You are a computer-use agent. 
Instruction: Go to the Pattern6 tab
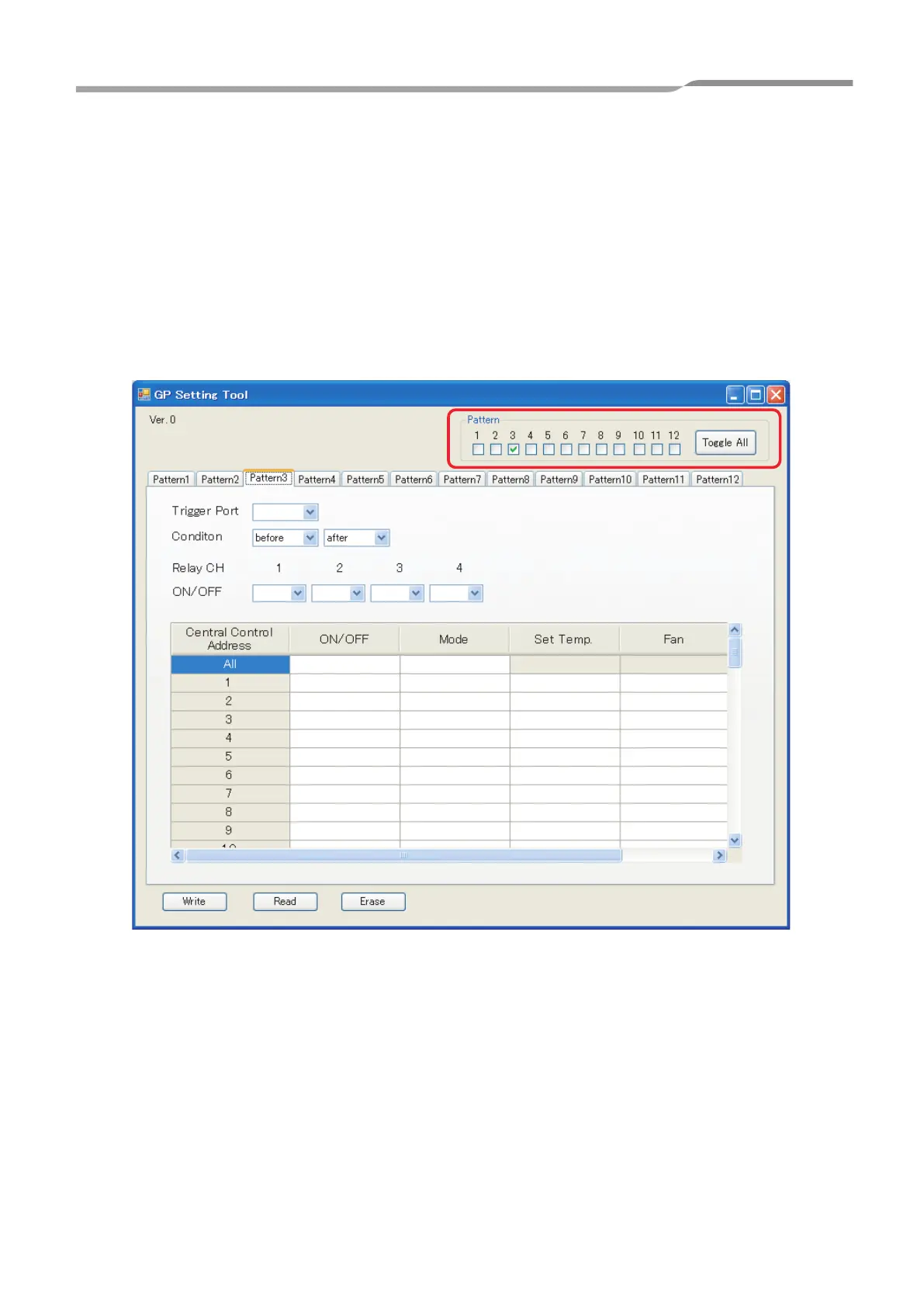(414, 480)
